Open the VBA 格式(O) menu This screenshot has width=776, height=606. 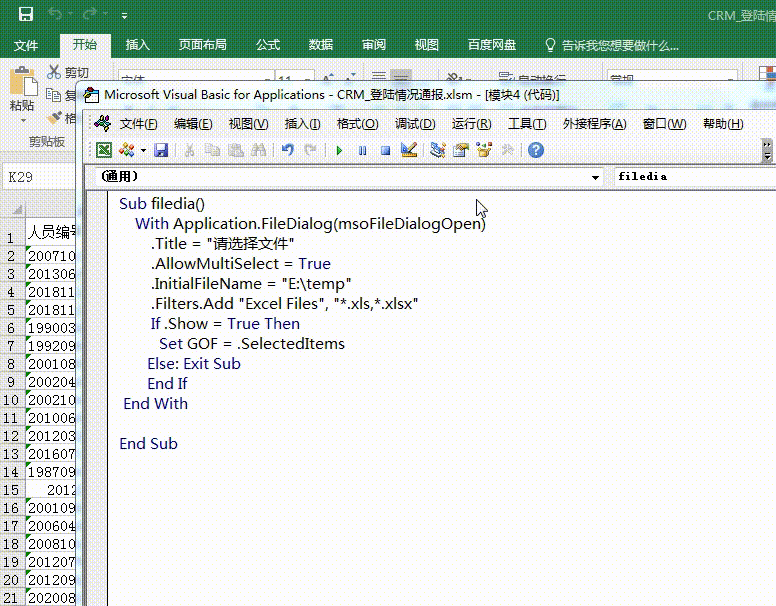pyautogui.click(x=357, y=124)
